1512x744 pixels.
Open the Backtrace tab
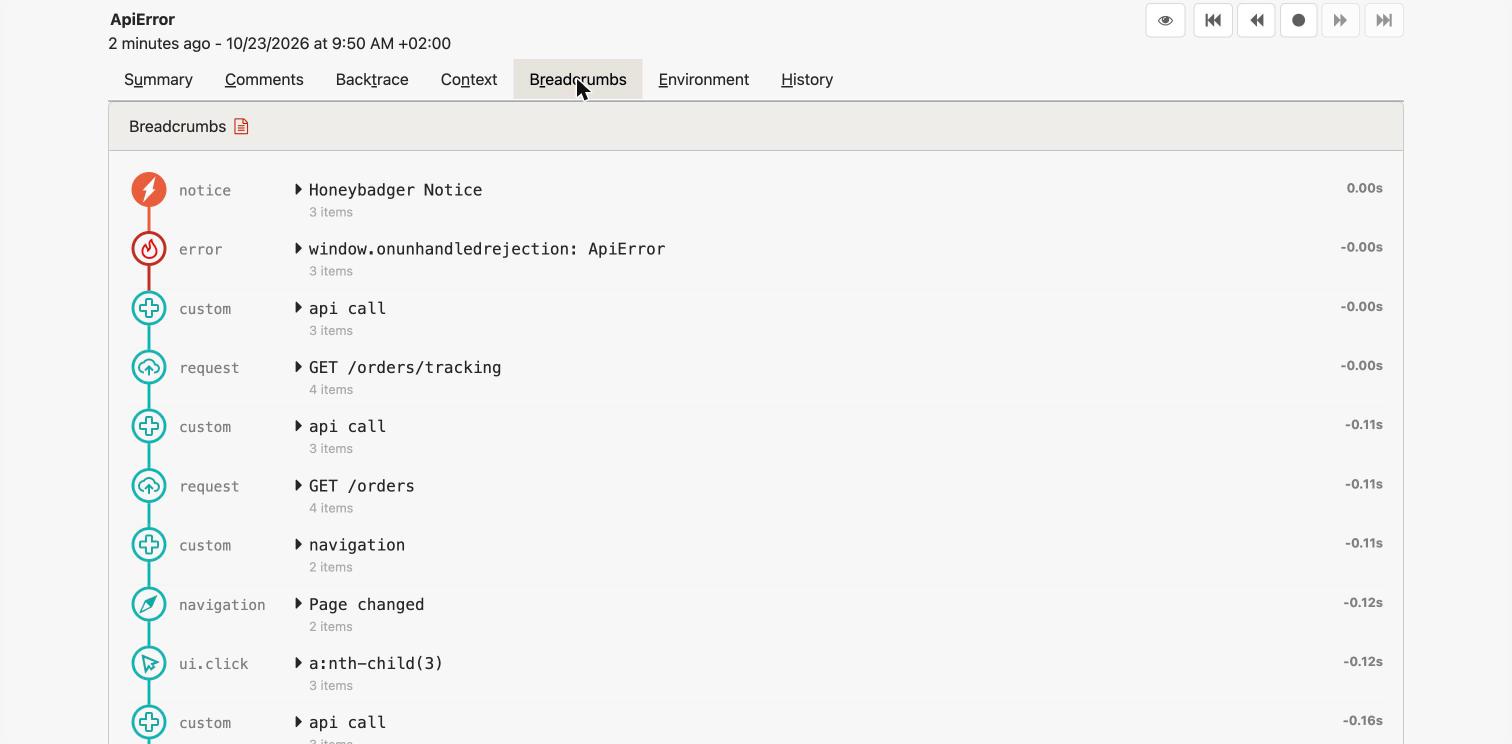click(372, 79)
